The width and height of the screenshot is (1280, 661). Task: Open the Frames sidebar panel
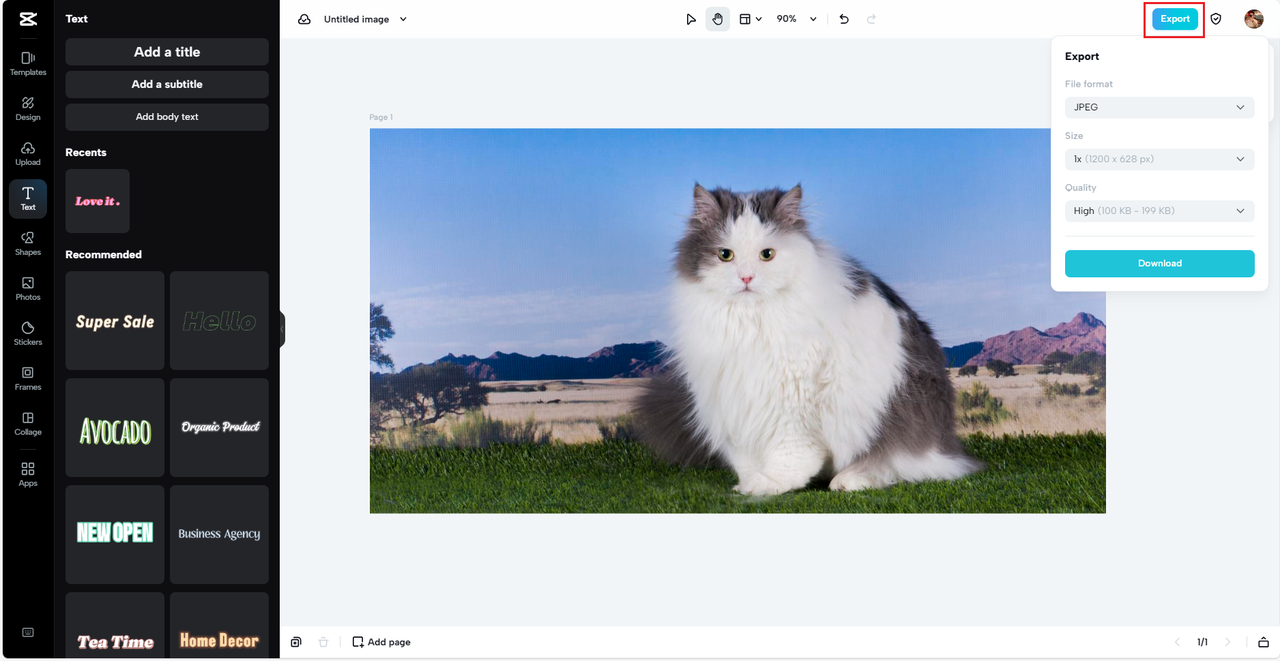28,379
